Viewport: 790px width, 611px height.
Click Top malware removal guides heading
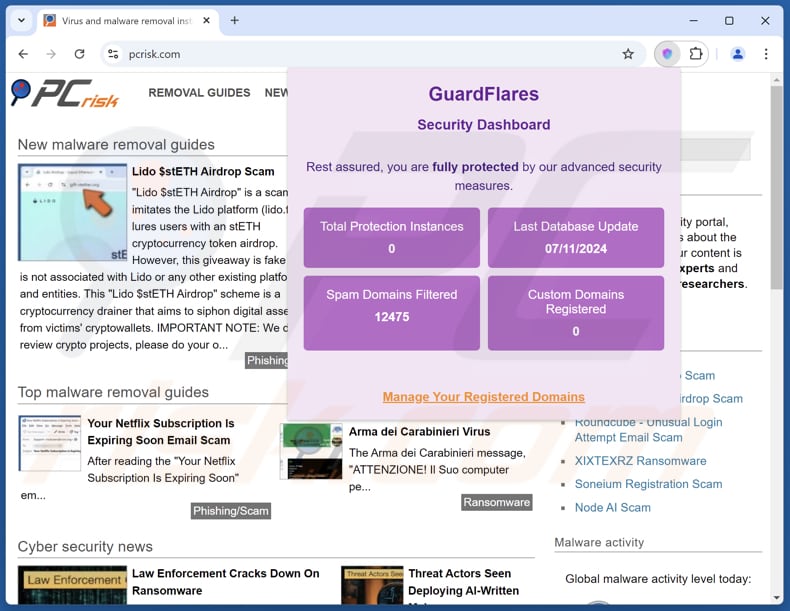[x=113, y=392]
